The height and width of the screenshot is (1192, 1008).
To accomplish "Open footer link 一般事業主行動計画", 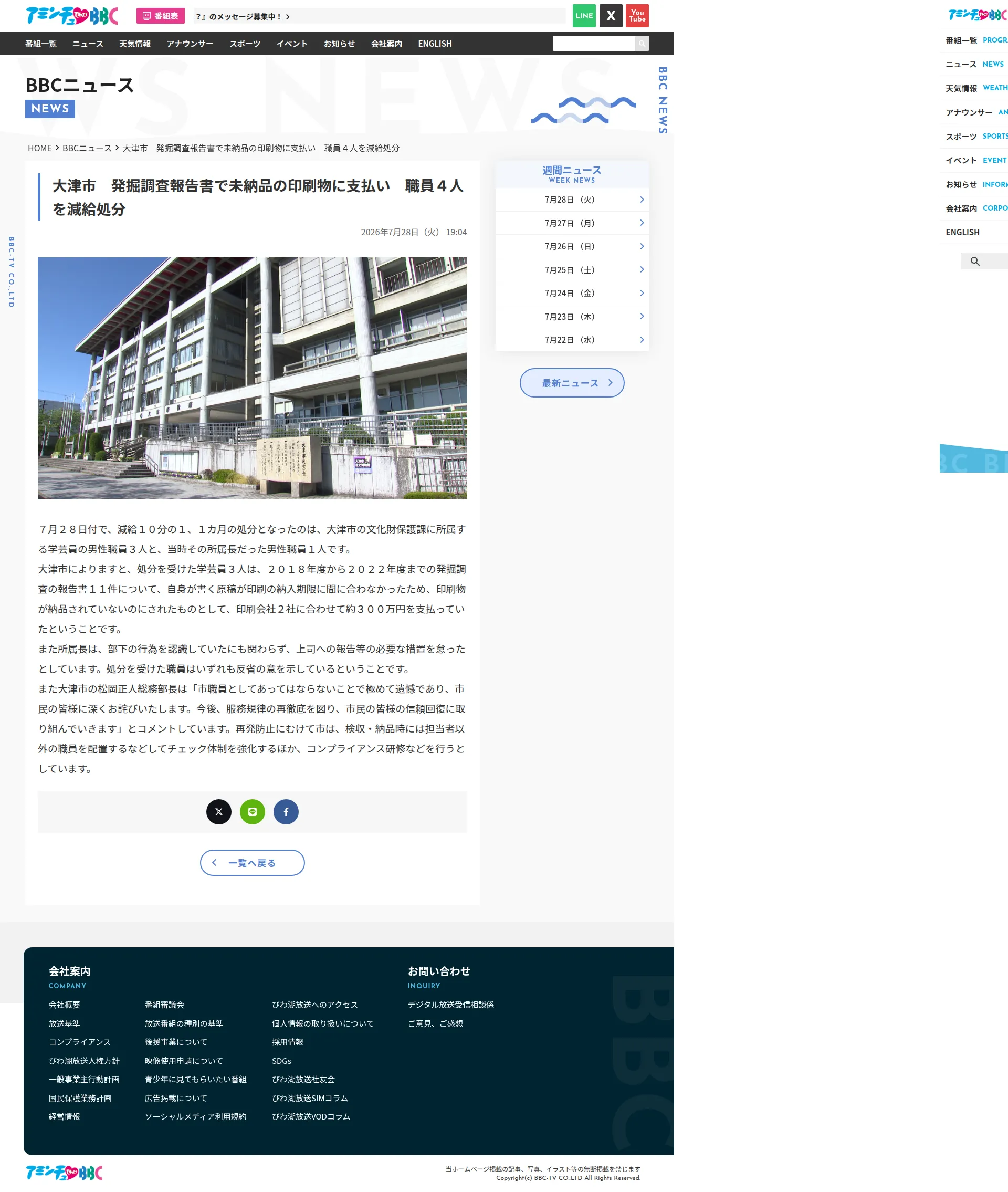I will tap(84, 1079).
